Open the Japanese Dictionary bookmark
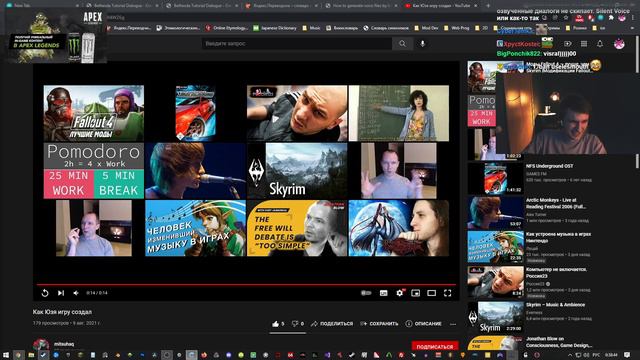Viewport: 640px width, 360px height. pos(275,28)
